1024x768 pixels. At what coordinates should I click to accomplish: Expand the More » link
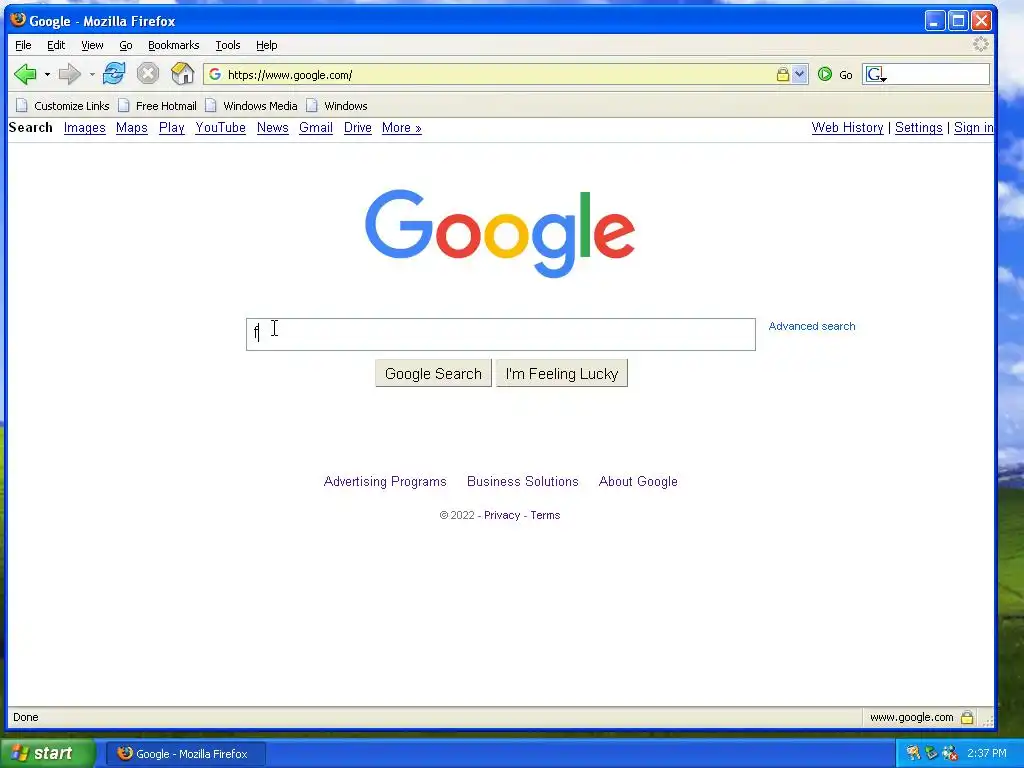pos(401,128)
